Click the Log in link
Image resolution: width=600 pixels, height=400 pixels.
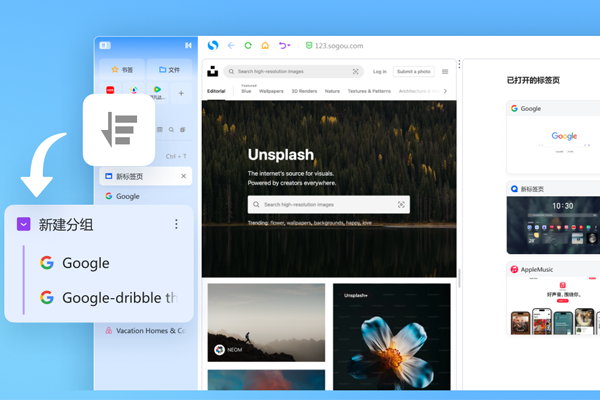[x=380, y=71]
